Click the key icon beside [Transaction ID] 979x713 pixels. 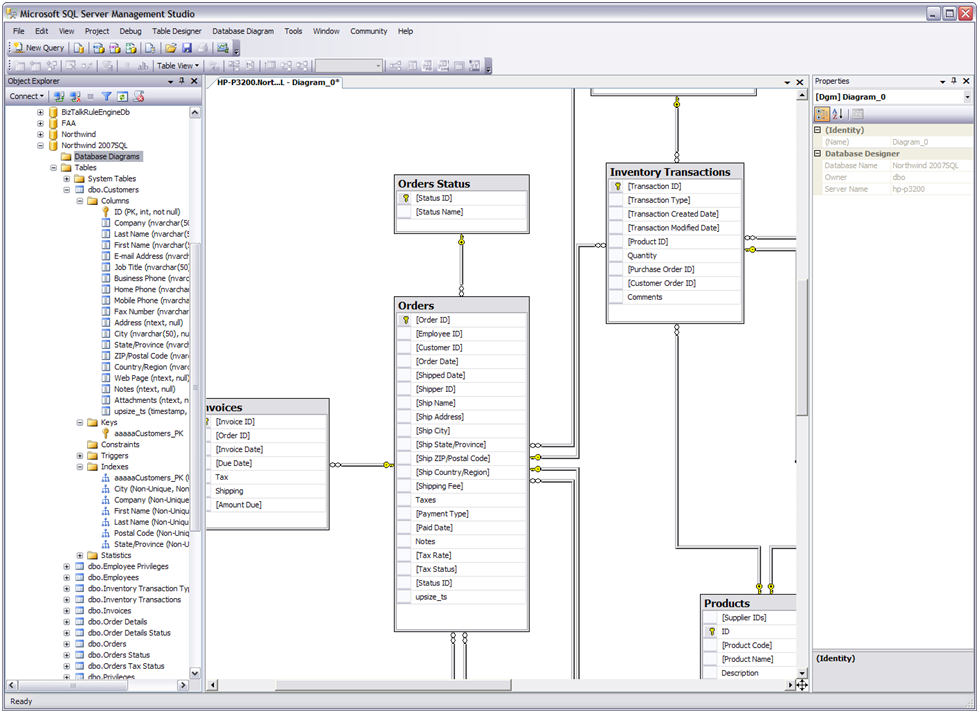point(617,186)
